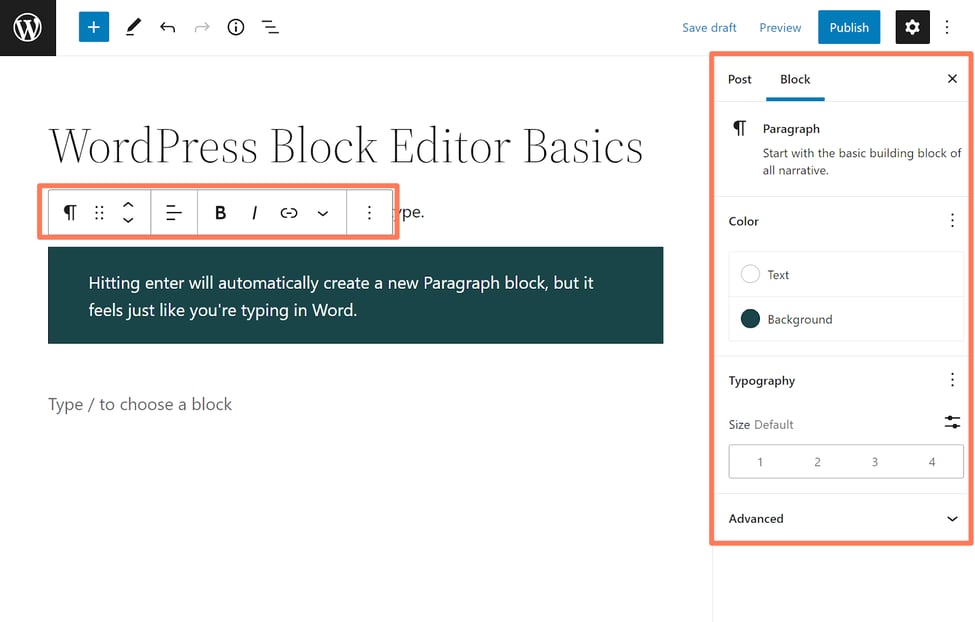The width and height of the screenshot is (975, 622).
Task: Toggle bold formatting
Action: pos(221,212)
